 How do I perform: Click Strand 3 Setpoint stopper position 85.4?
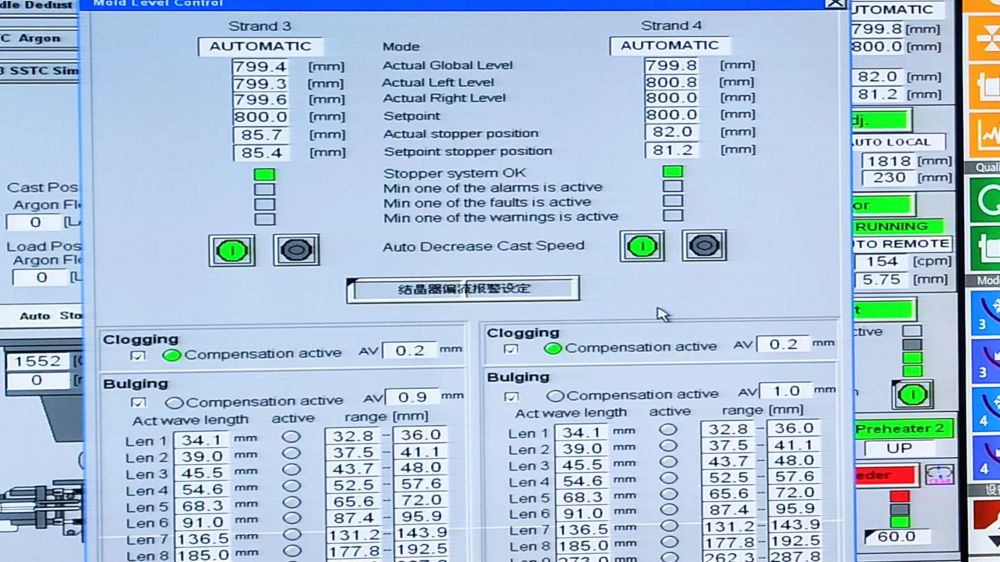point(261,152)
